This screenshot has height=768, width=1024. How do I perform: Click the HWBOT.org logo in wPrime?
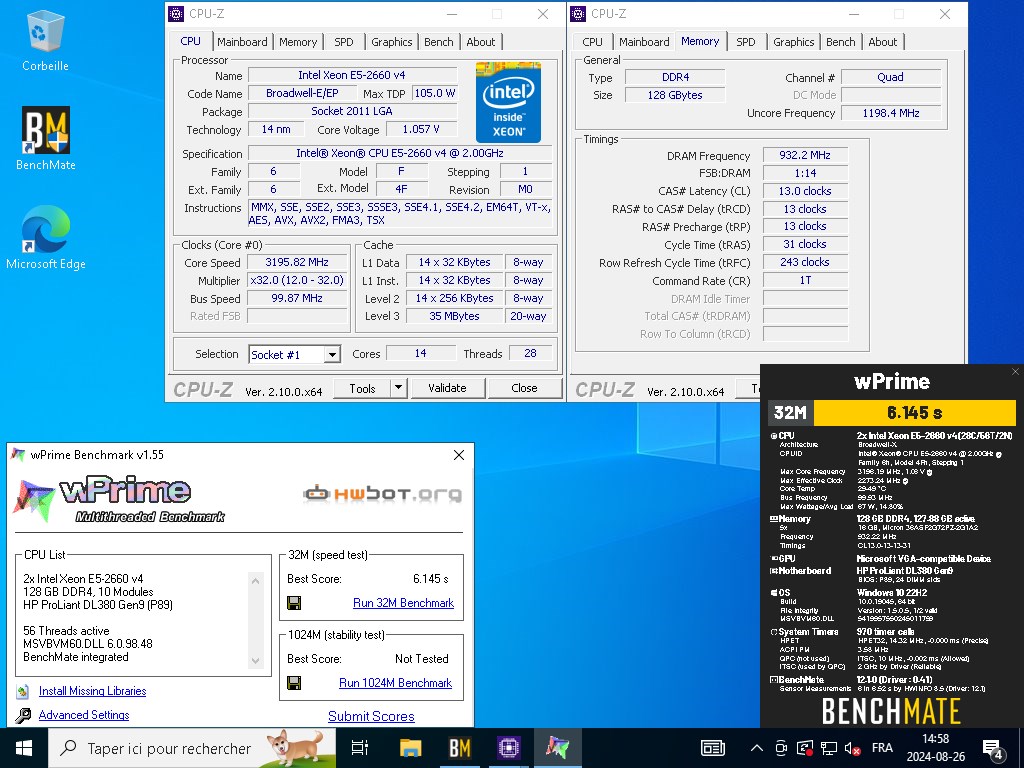pos(383,494)
